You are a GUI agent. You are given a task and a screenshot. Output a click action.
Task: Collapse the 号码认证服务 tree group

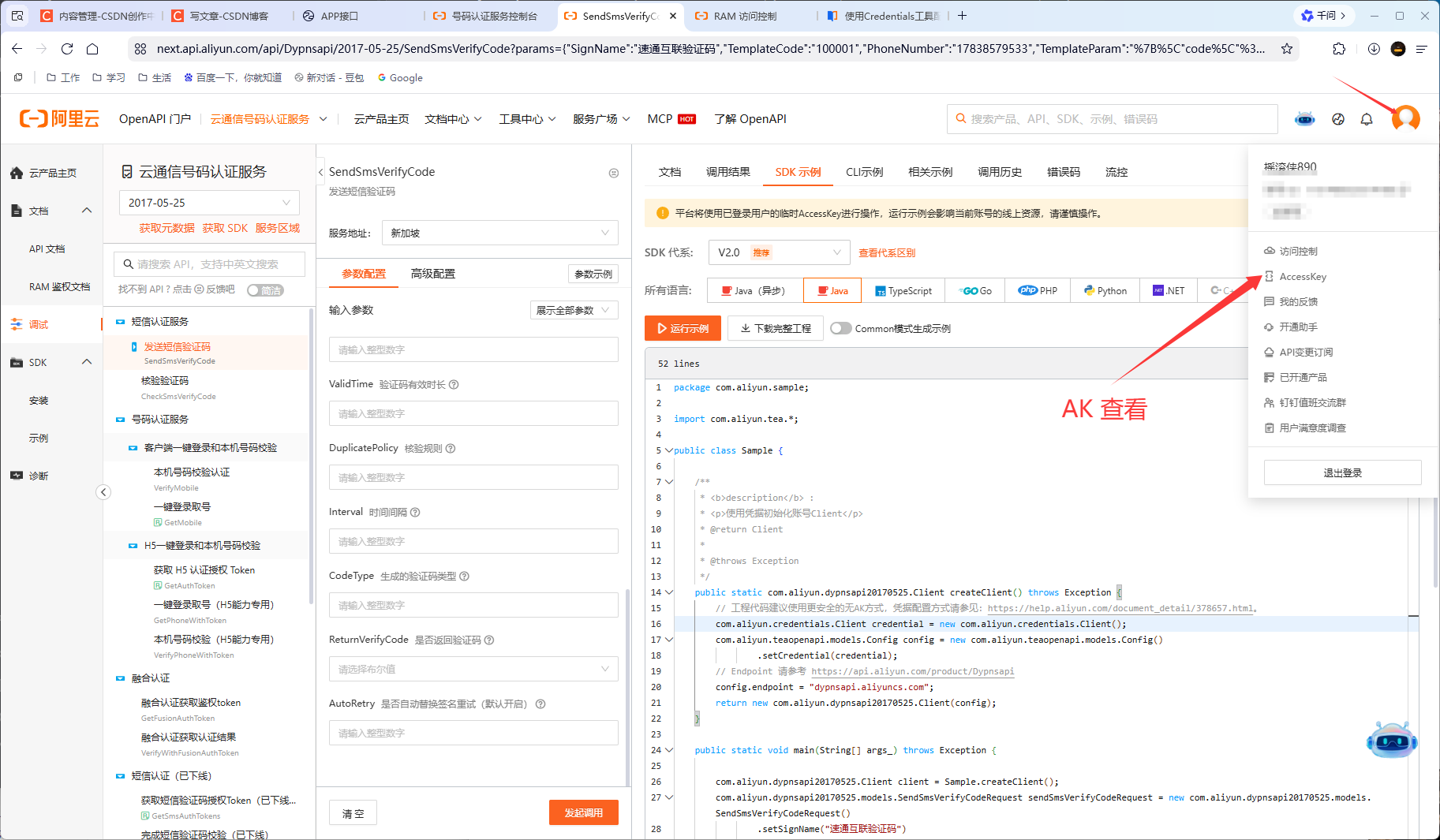(121, 420)
